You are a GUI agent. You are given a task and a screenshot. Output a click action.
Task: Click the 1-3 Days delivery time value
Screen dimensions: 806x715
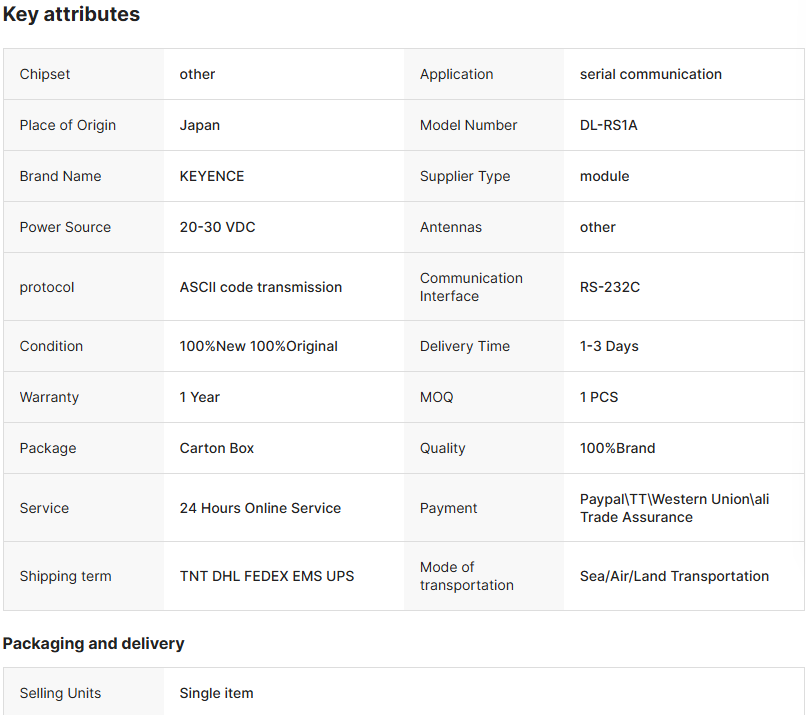pos(609,346)
